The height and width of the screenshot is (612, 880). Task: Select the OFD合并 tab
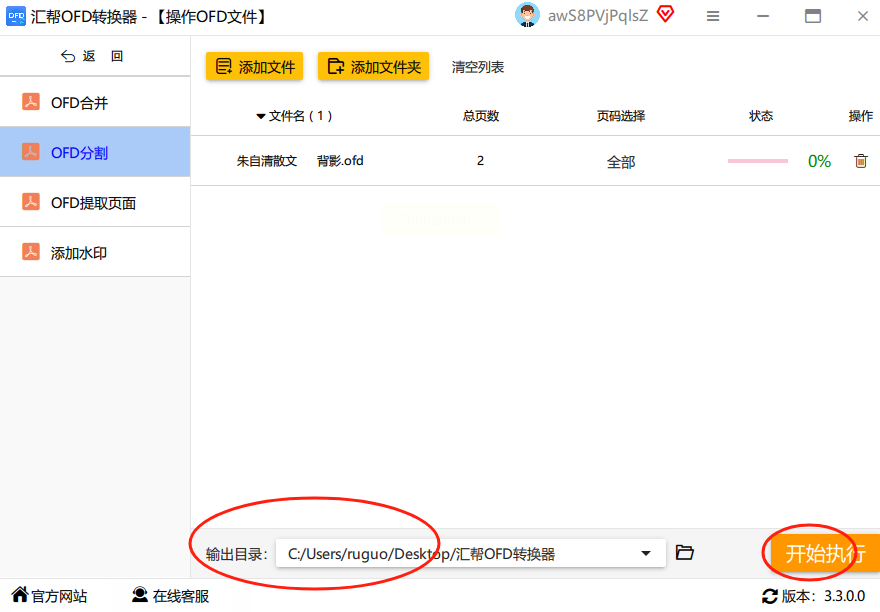pyautogui.click(x=95, y=102)
